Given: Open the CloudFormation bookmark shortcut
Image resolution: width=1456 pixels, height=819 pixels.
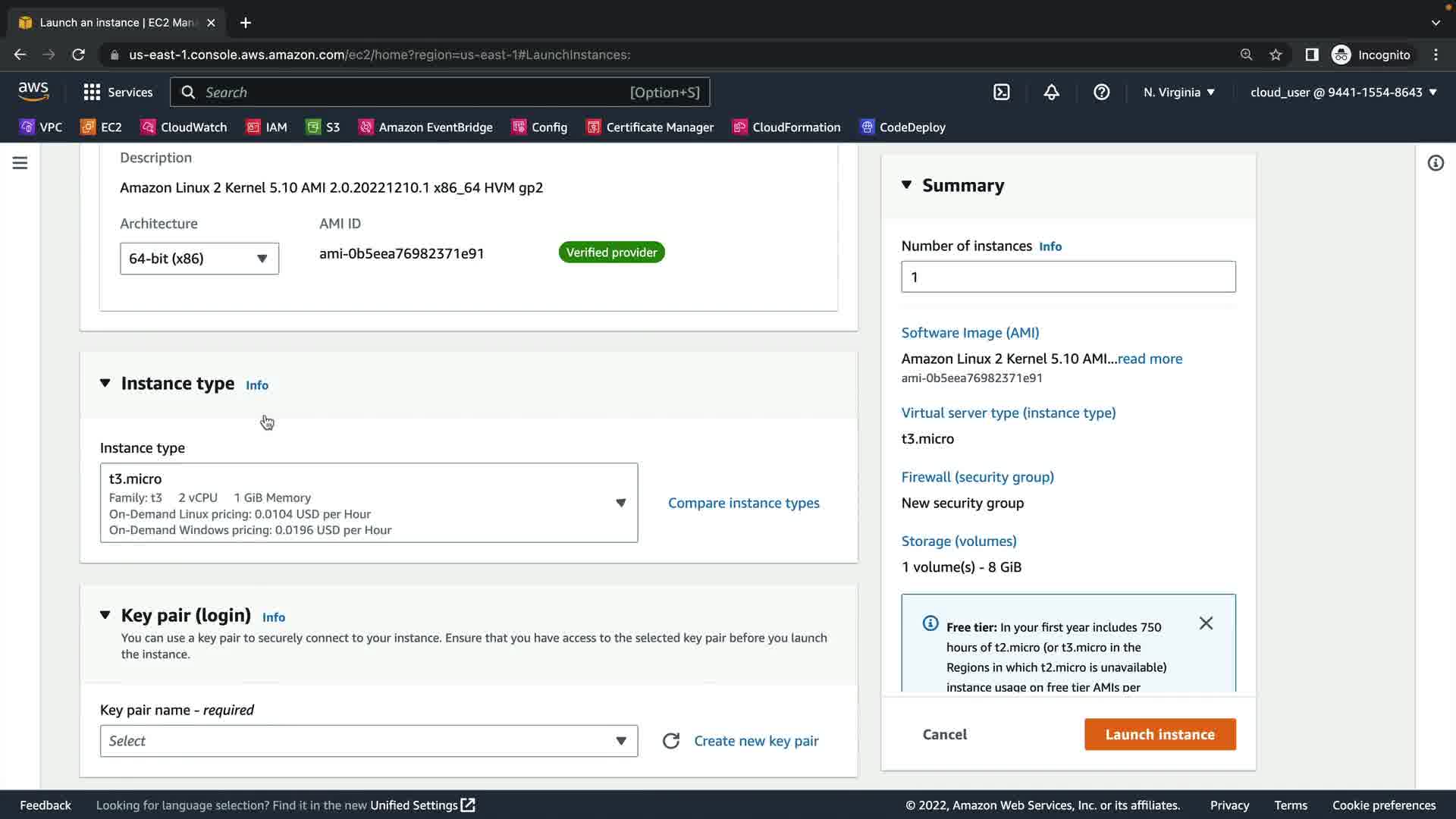Looking at the screenshot, I should tap(786, 127).
